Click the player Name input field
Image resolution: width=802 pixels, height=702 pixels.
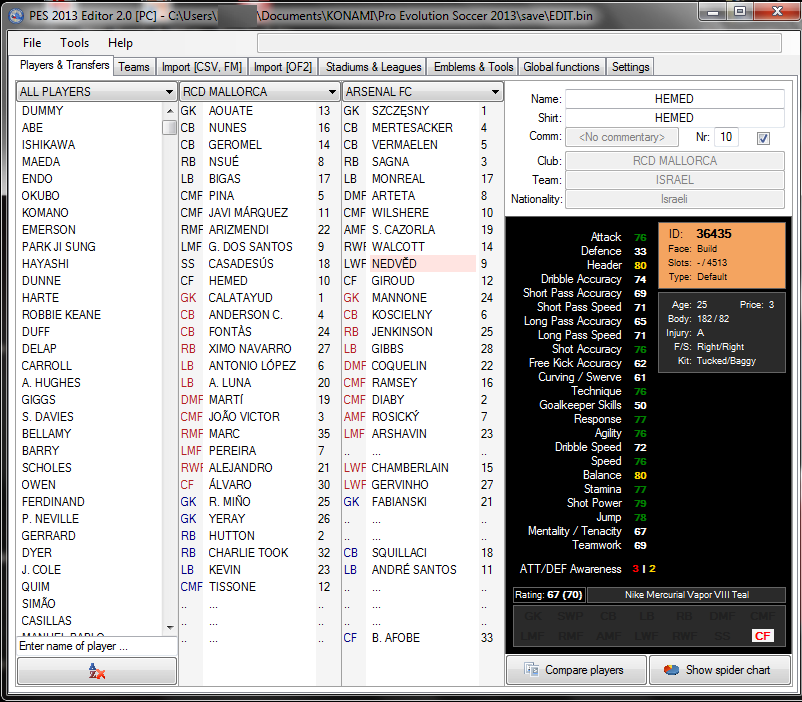(675, 99)
